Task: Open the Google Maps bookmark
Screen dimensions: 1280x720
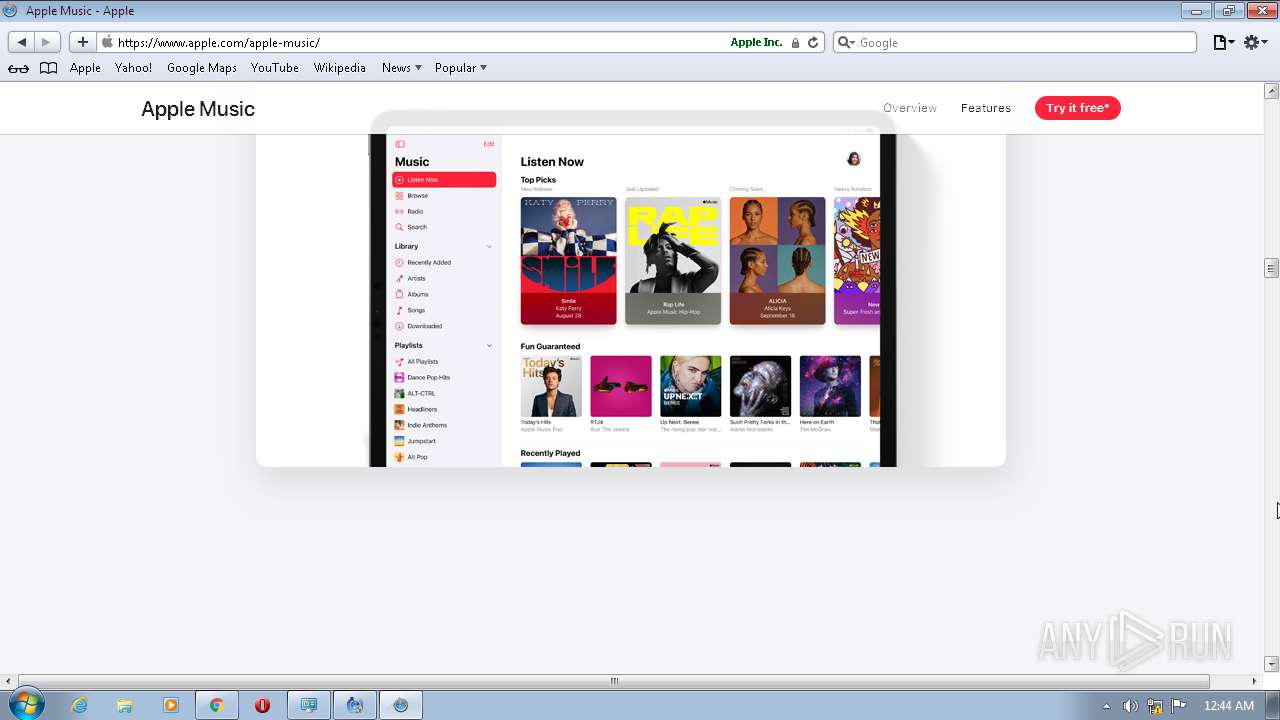Action: (x=202, y=68)
